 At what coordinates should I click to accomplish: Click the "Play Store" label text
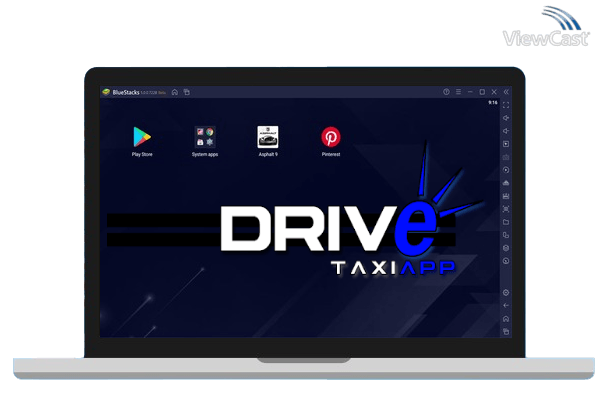point(142,154)
